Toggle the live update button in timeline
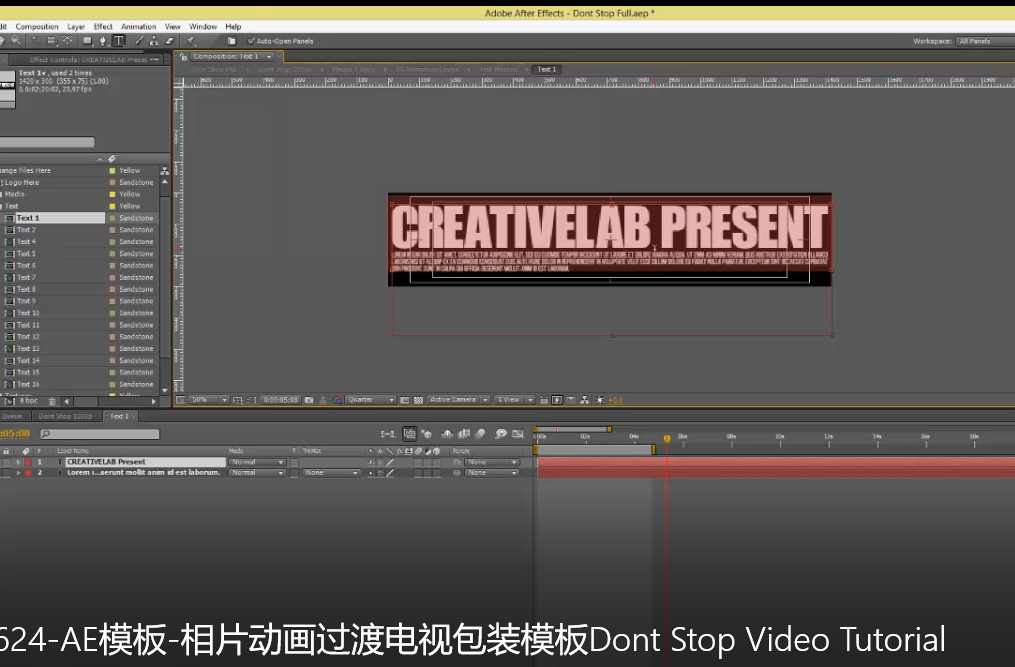Viewport: 1015px width, 667px height. pyautogui.click(x=410, y=434)
